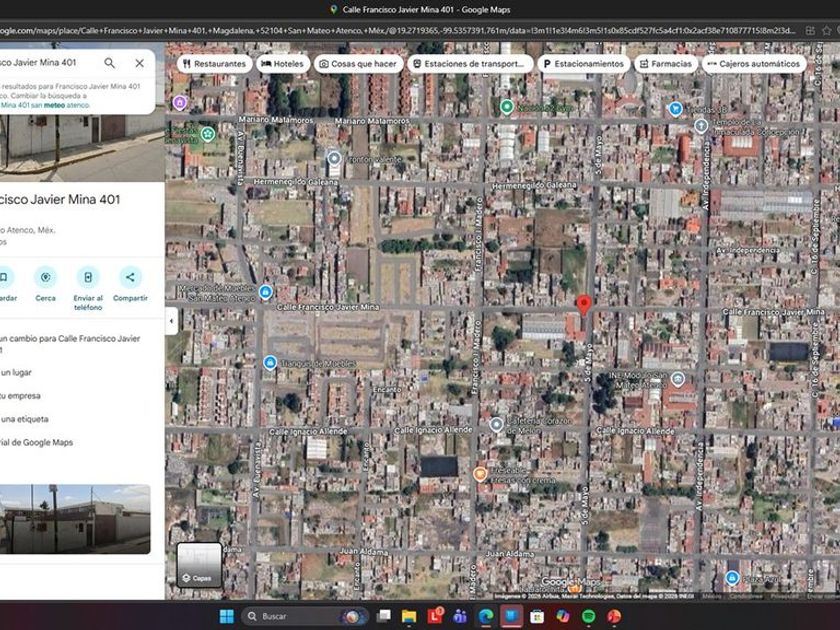840x630 pixels.
Task: Select the Cajeros automáticos chip
Action: pyautogui.click(x=753, y=64)
